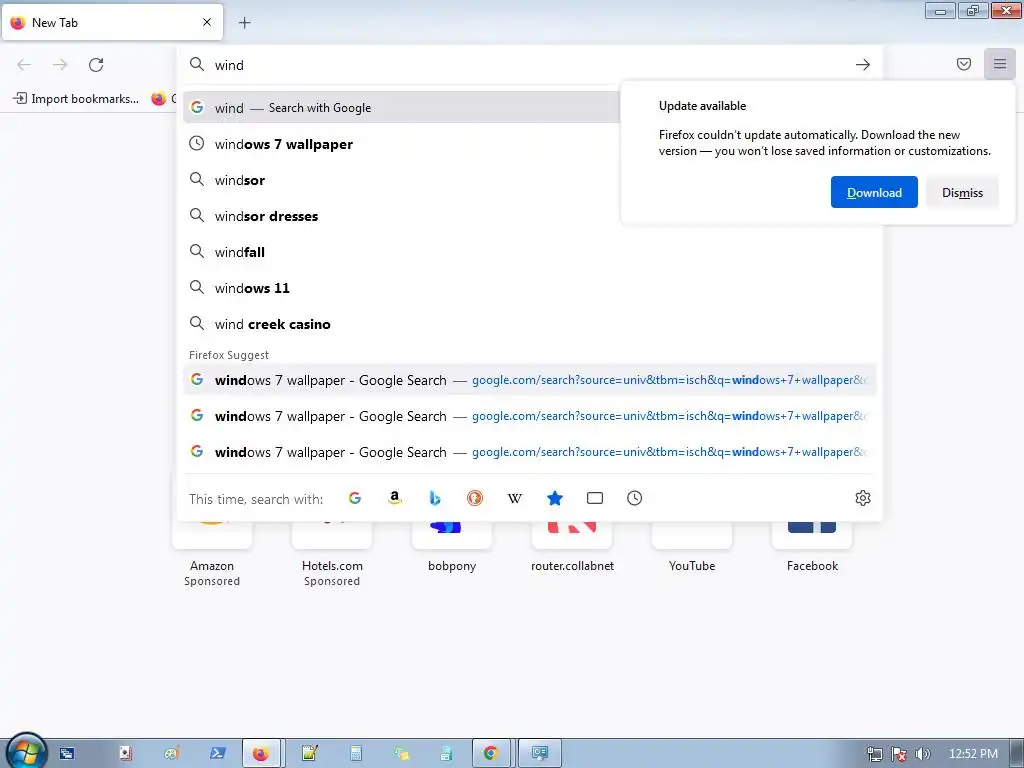Reload the current page
1024x768 pixels.
[96, 65]
